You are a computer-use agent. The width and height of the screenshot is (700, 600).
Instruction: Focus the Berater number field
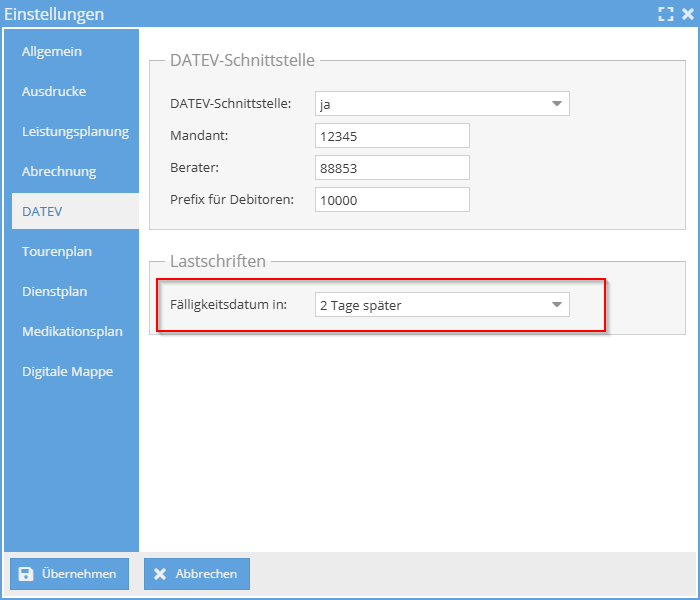click(392, 168)
